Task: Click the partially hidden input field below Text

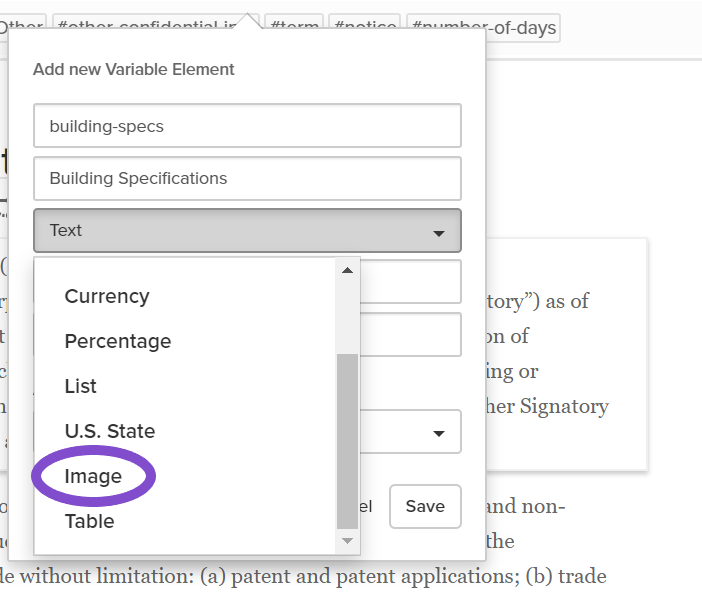Action: tap(411, 282)
